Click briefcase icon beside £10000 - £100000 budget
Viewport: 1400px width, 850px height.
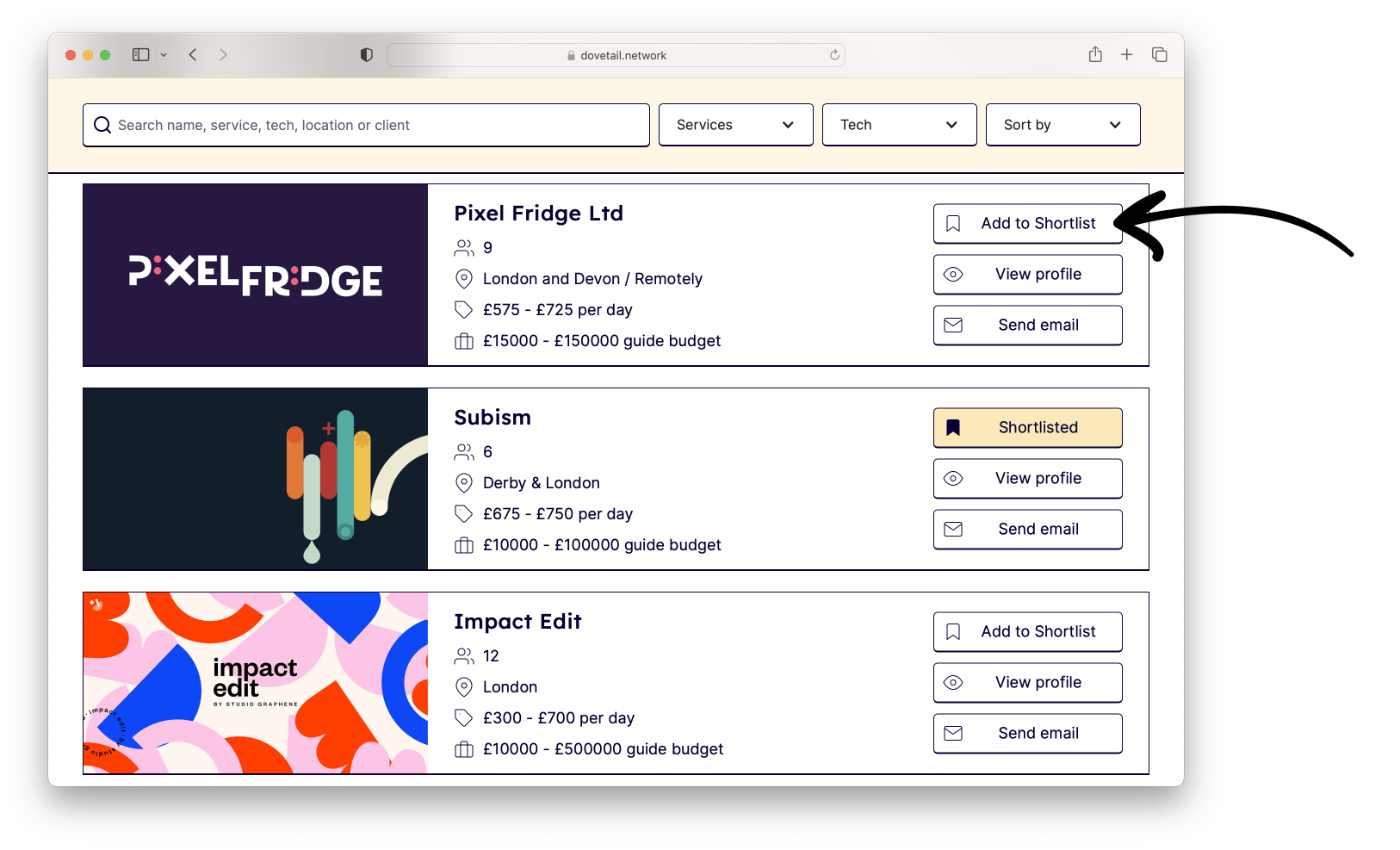464,545
